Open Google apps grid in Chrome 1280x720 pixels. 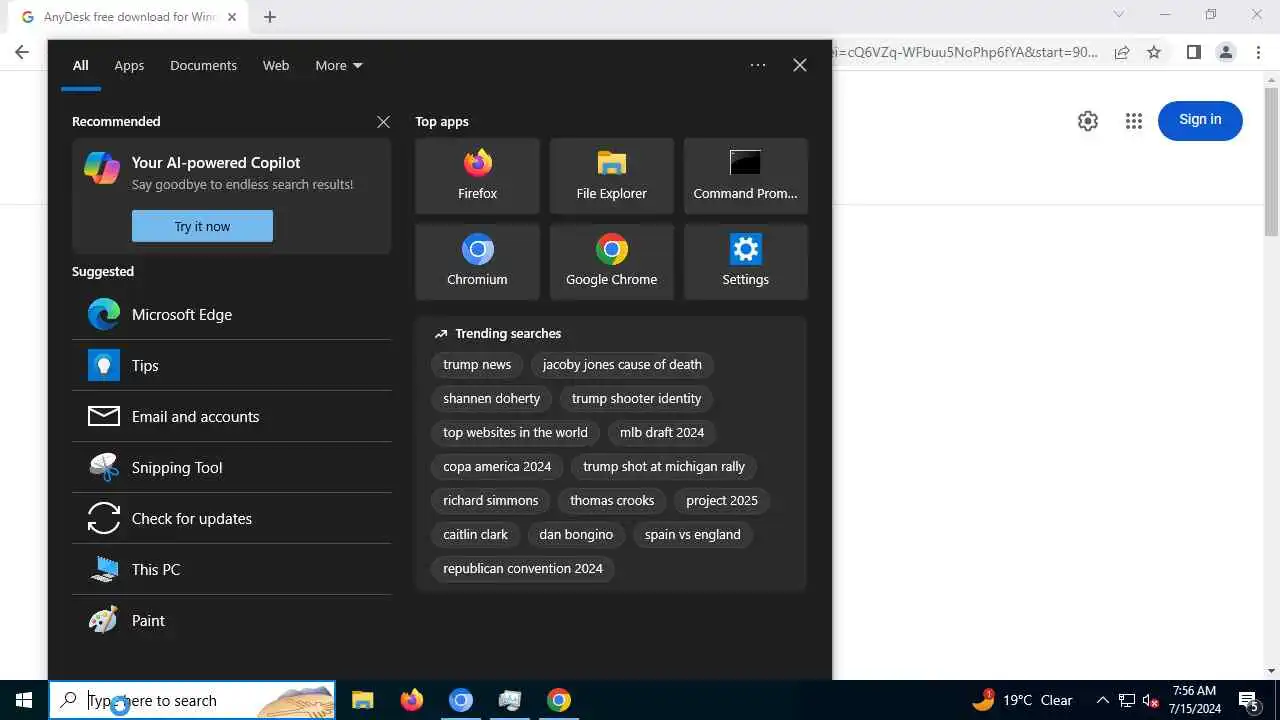(1133, 121)
